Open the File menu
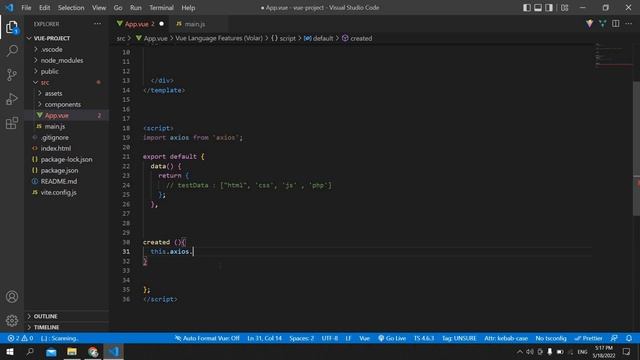Image resolution: width=640 pixels, height=360 pixels. point(26,8)
